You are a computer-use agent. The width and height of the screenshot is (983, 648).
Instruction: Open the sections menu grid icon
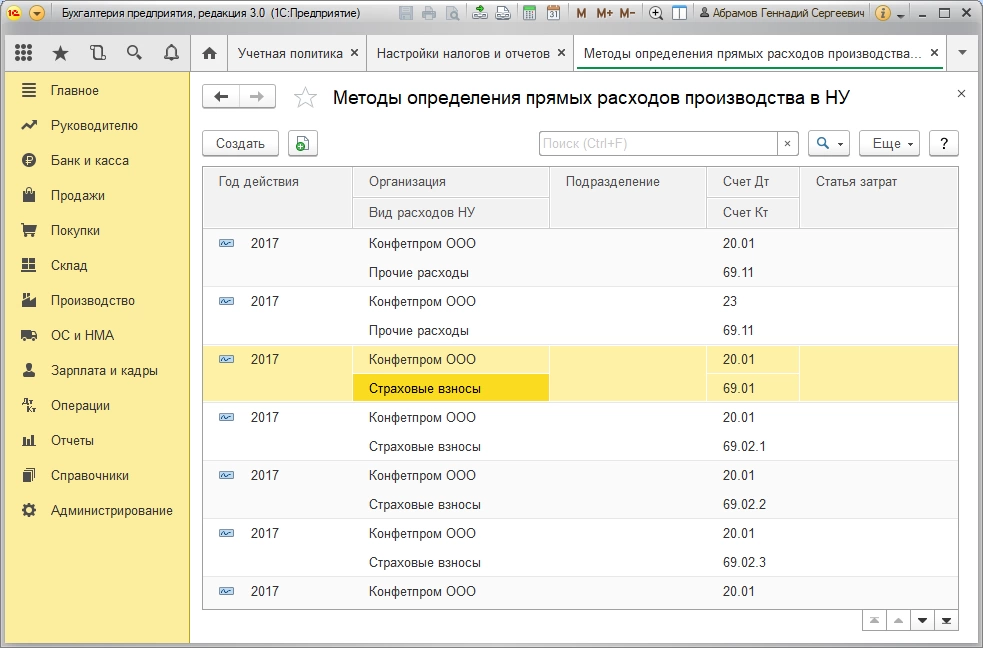(23, 53)
